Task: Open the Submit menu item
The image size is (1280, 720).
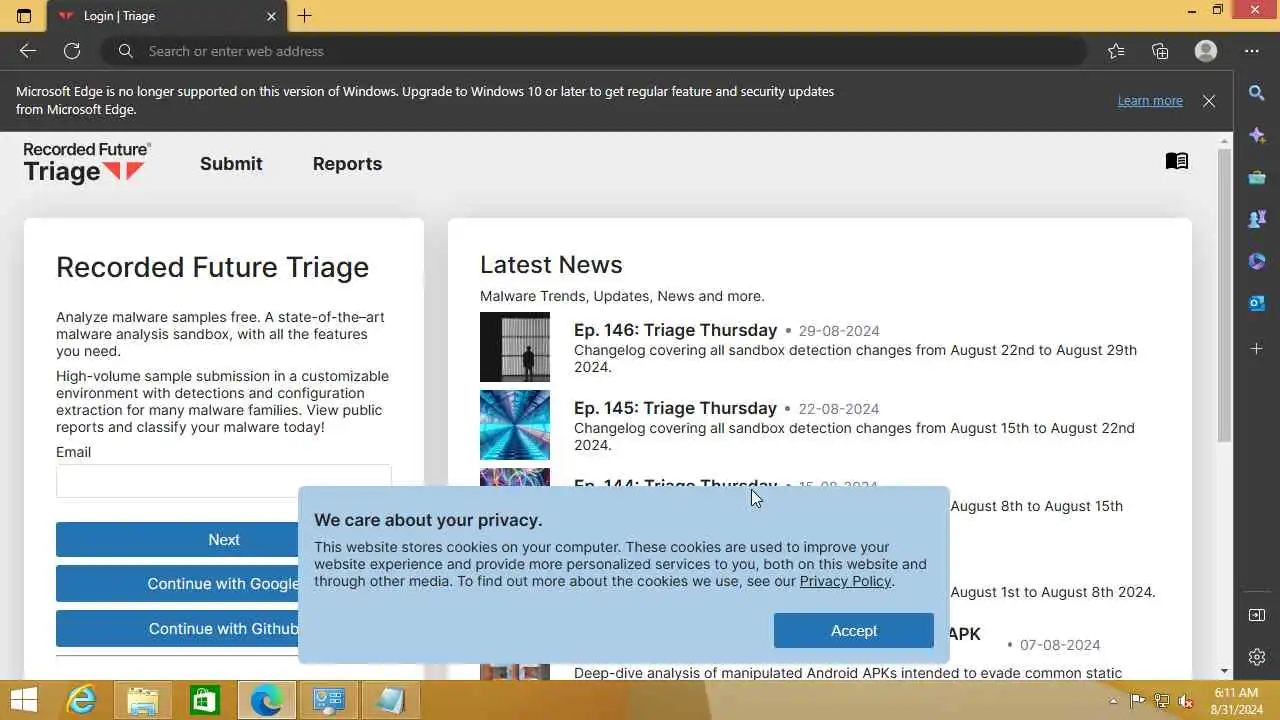Action: click(231, 164)
